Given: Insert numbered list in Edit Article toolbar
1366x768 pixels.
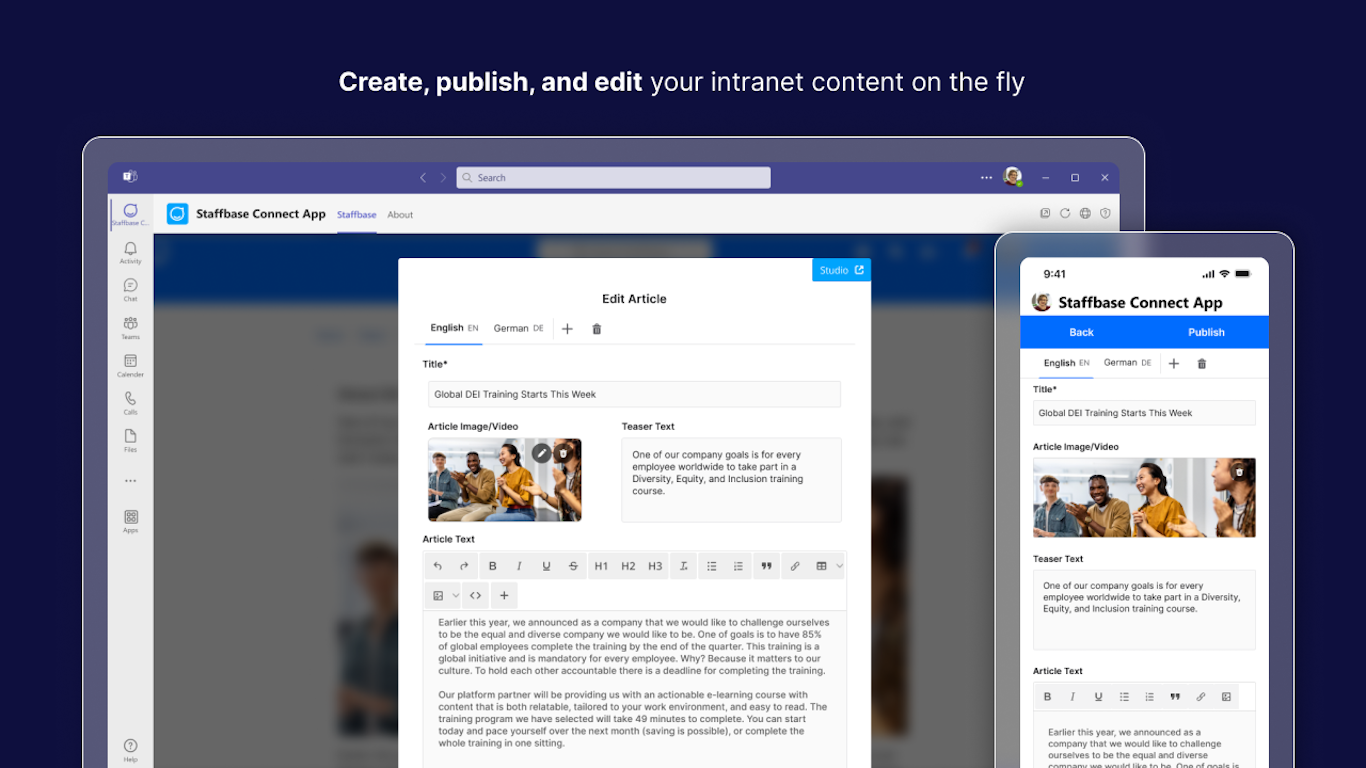Looking at the screenshot, I should click(x=738, y=566).
